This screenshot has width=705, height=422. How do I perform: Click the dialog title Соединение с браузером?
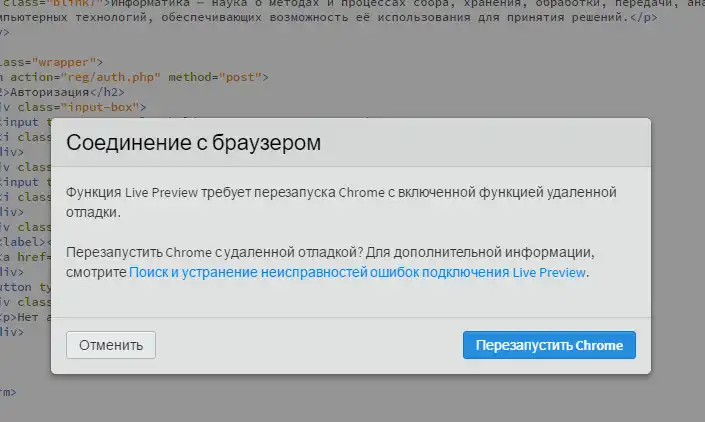click(194, 143)
